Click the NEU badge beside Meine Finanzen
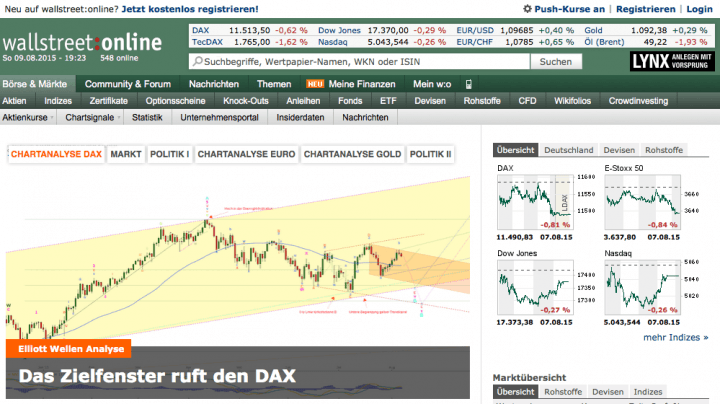 [315, 84]
